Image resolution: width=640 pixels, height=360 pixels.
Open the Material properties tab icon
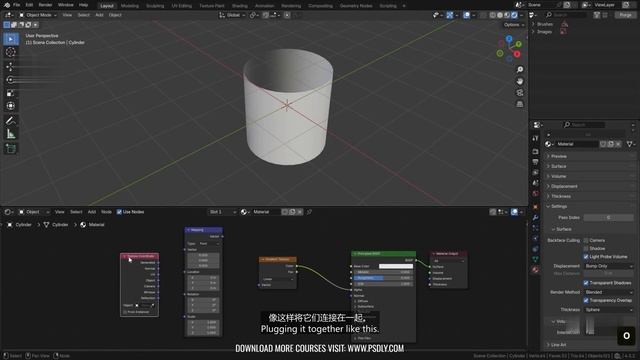(536, 270)
